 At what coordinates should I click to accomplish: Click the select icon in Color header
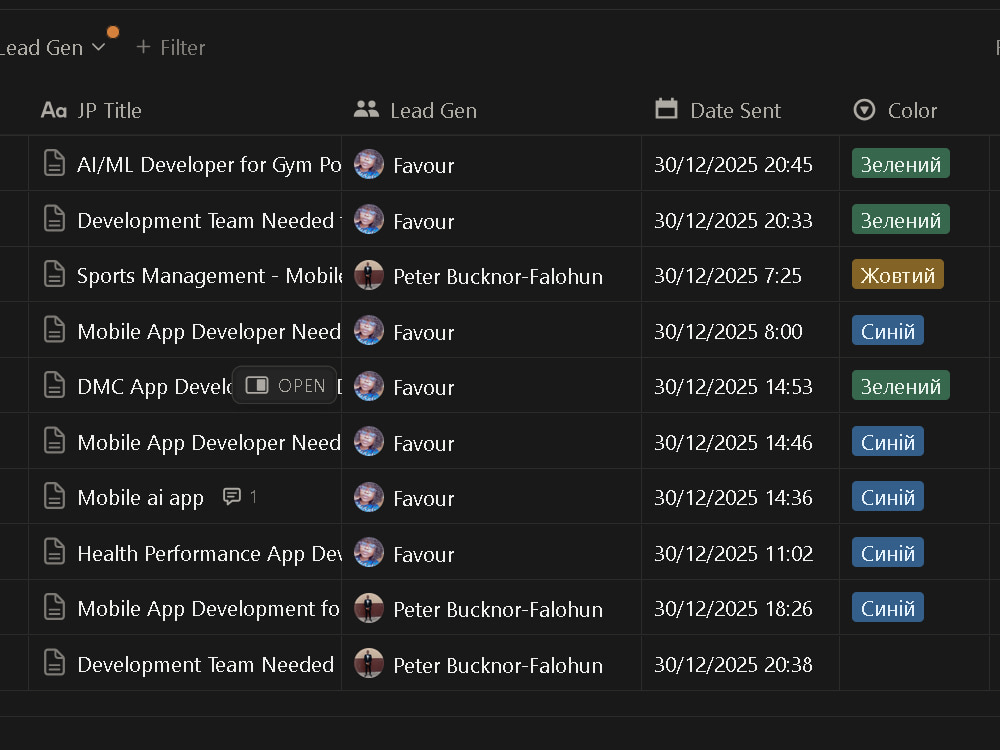(864, 110)
